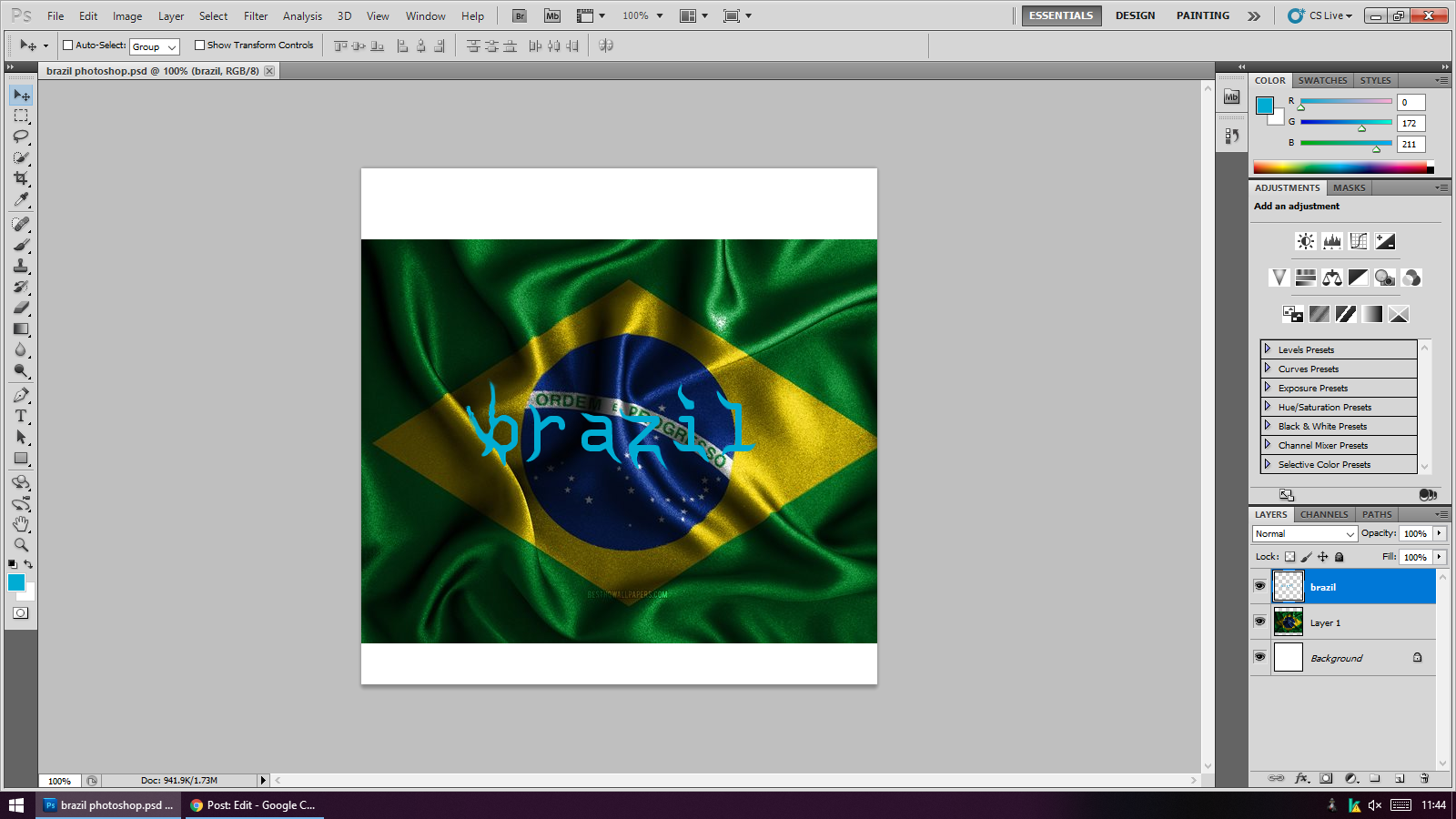Select the Quick Selection tool
Image resolution: width=1456 pixels, height=819 pixels.
(x=21, y=157)
